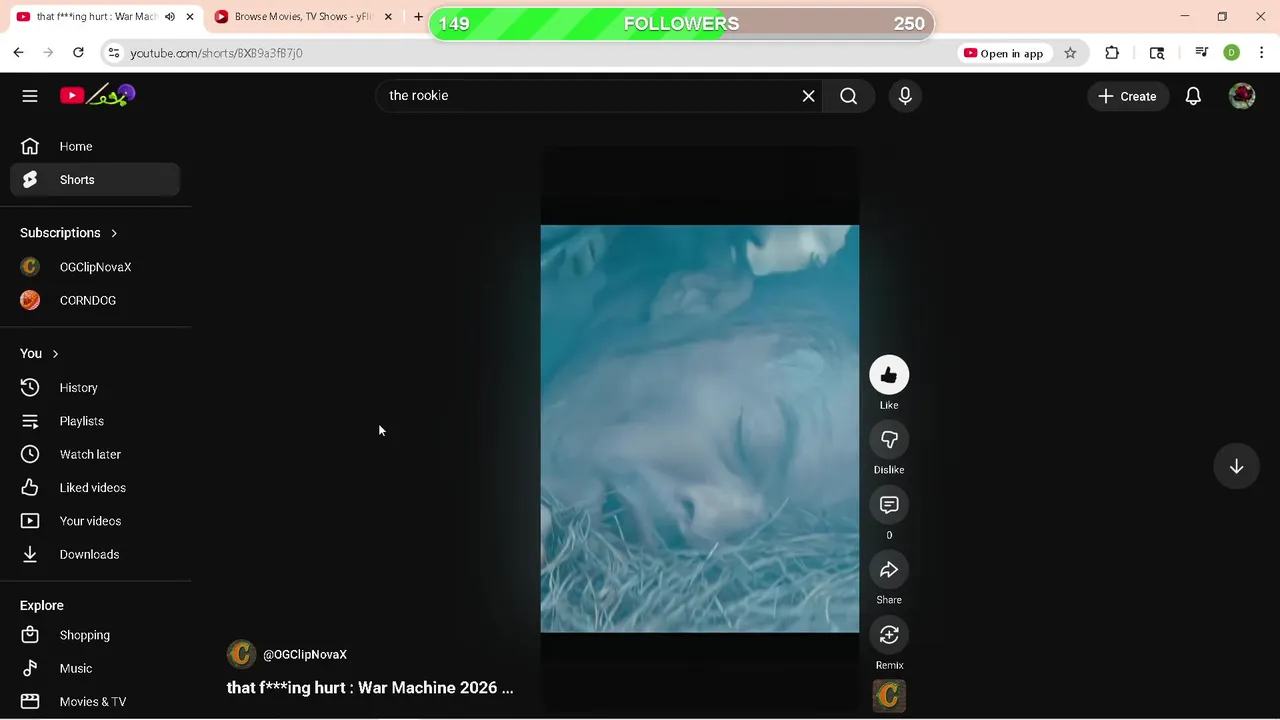
Task: Clear the search text with the X
Action: (808, 96)
